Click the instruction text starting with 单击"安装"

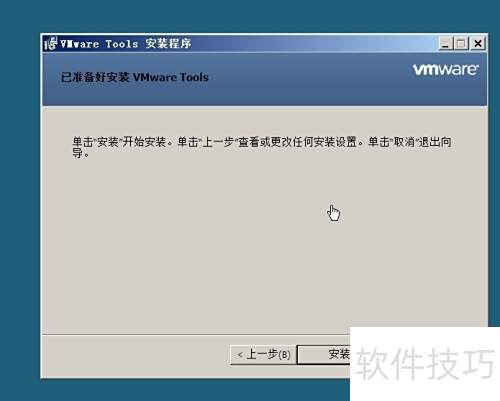pos(262,147)
